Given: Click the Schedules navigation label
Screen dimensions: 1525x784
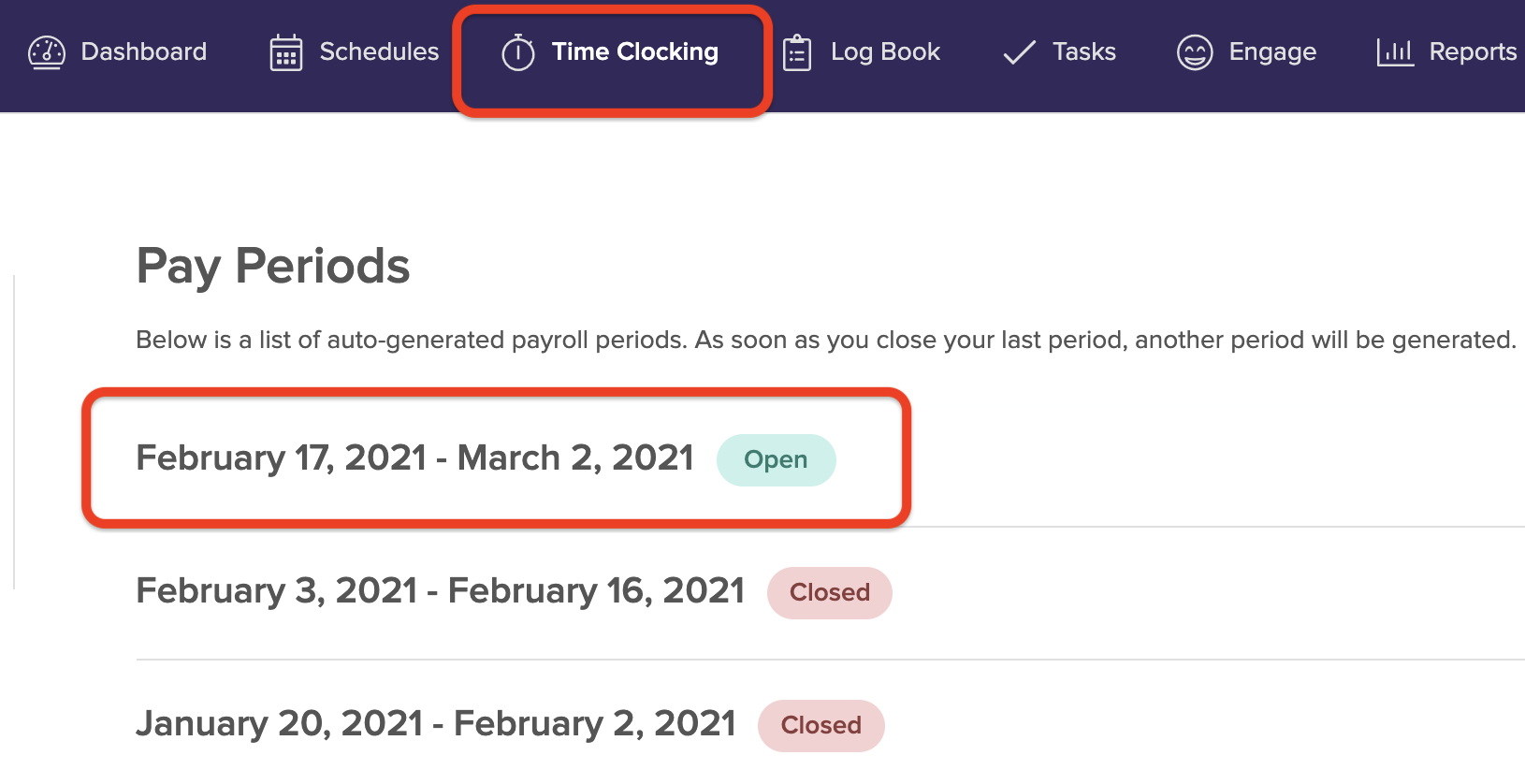Looking at the screenshot, I should (x=379, y=53).
